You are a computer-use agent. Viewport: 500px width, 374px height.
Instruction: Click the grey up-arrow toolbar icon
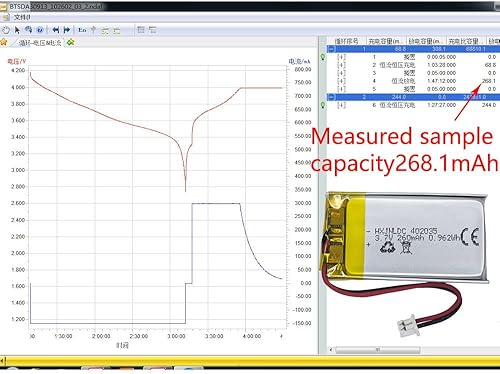pyautogui.click(x=93, y=30)
